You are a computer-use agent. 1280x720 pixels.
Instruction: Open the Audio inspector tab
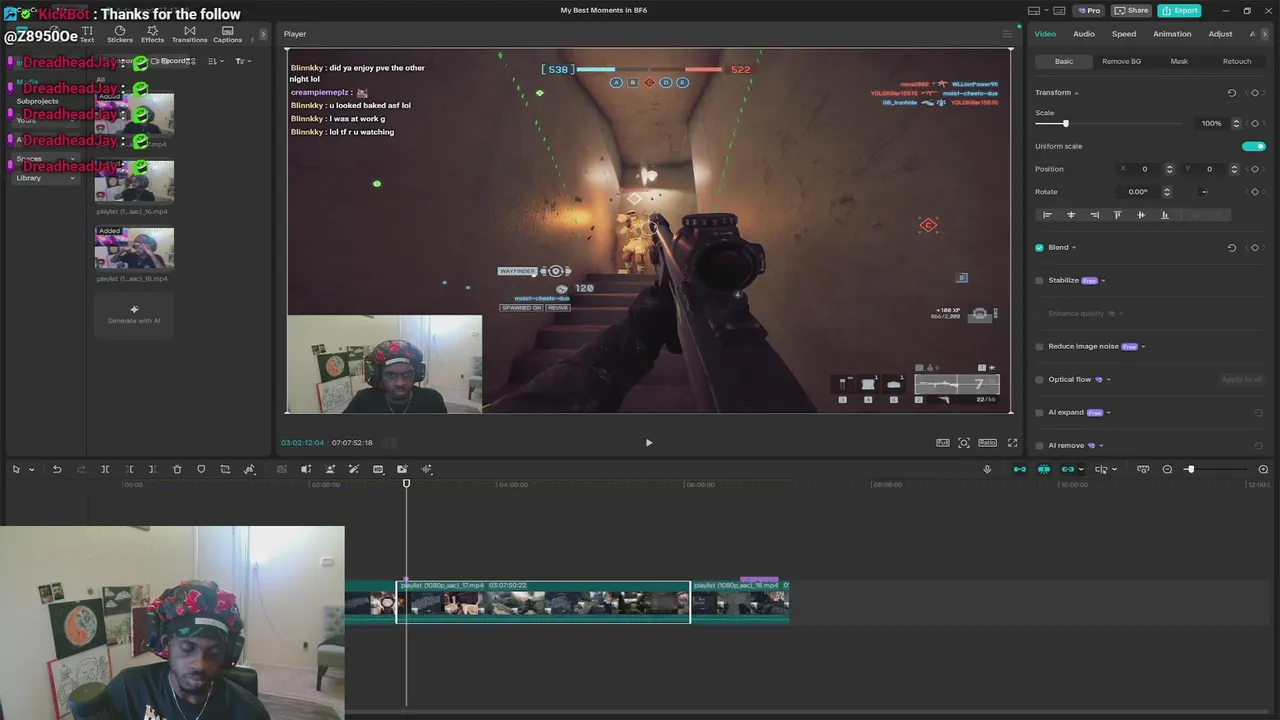coord(1084,34)
